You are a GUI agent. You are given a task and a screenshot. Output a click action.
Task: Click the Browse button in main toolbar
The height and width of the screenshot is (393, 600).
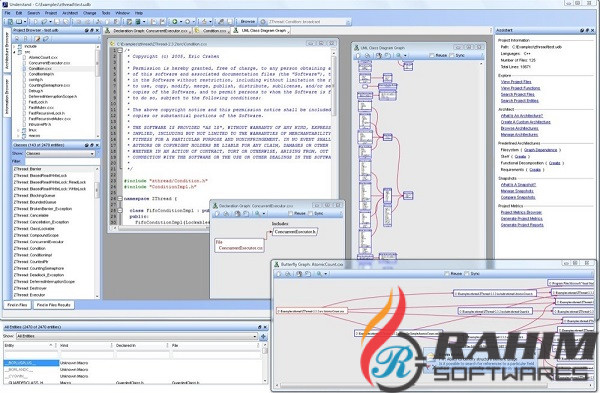247,22
